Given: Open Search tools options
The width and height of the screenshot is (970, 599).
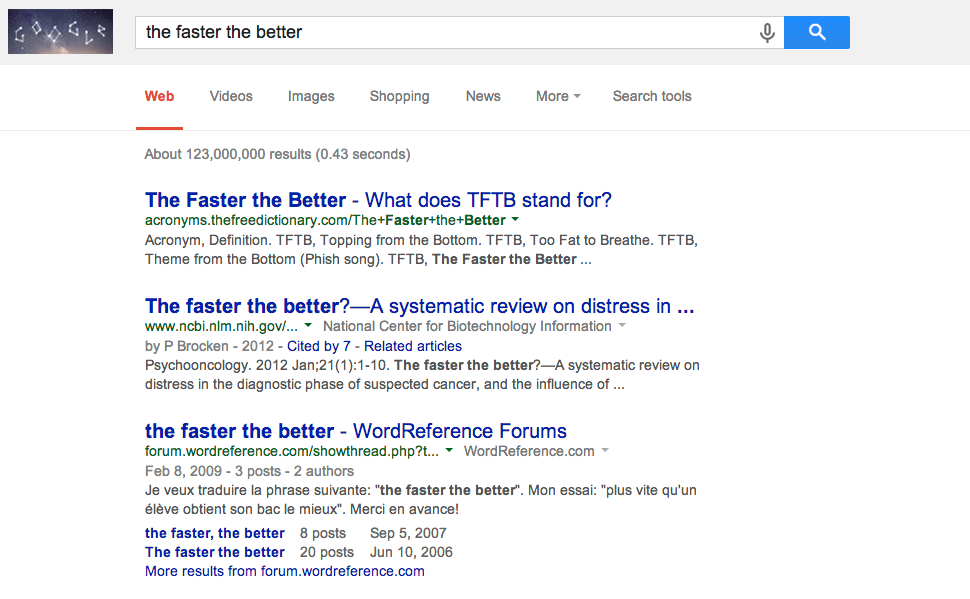Looking at the screenshot, I should coord(652,96).
